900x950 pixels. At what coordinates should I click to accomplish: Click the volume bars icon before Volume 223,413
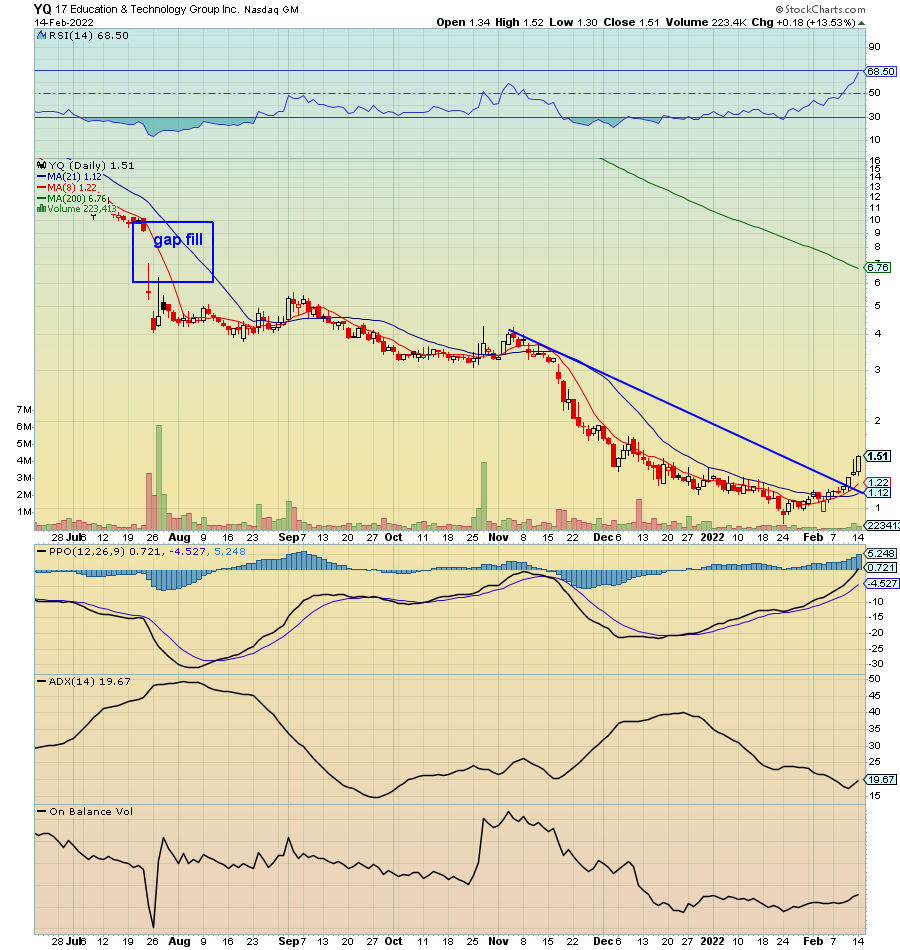click(41, 208)
